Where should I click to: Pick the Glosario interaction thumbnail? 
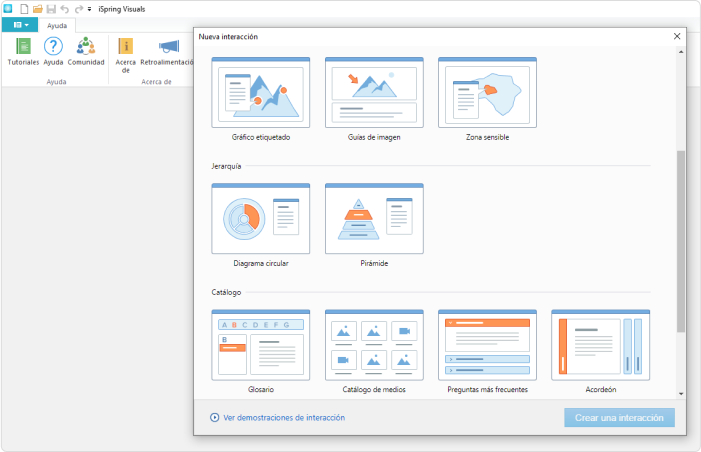coord(261,345)
